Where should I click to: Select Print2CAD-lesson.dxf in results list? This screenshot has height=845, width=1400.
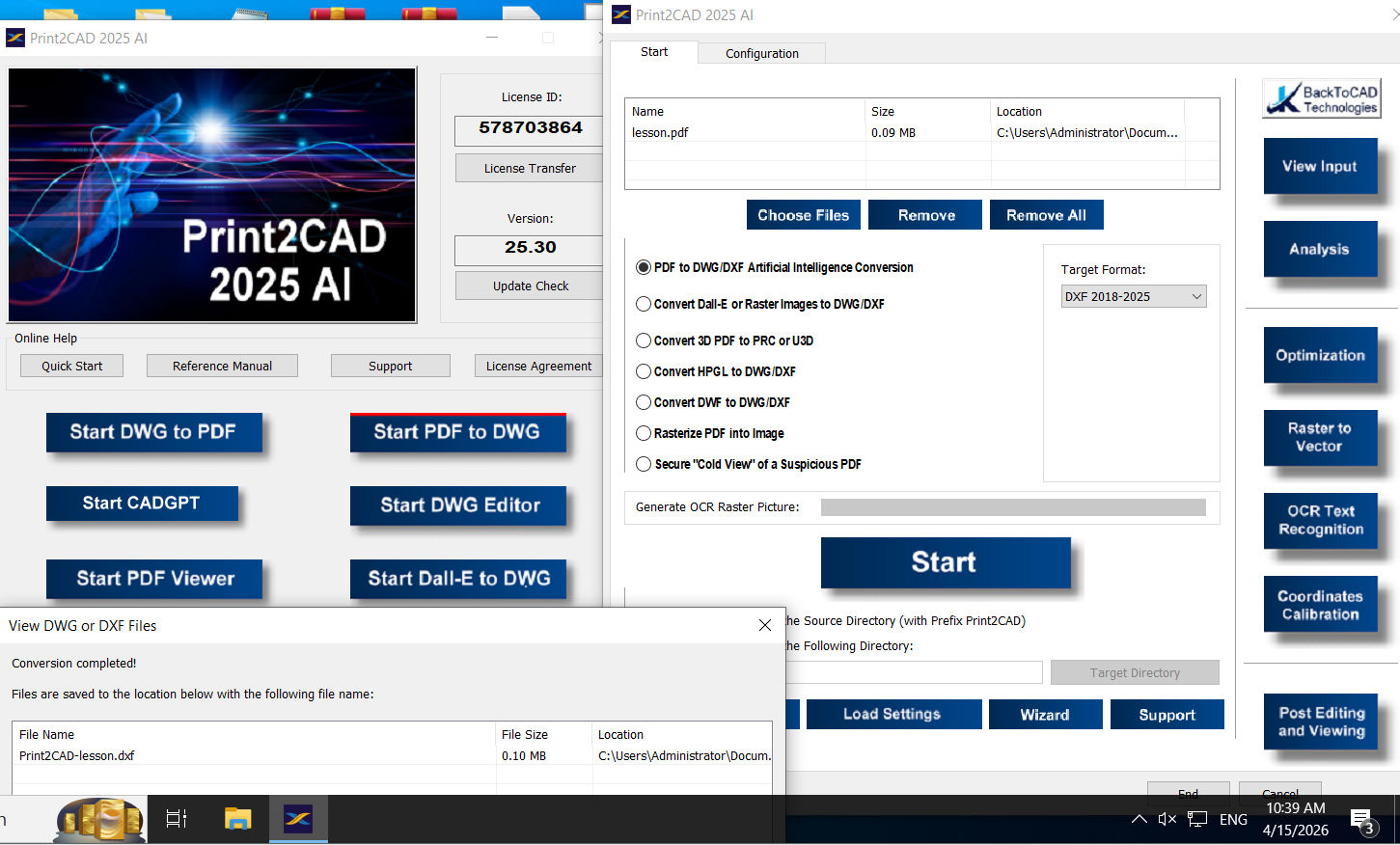392,755
